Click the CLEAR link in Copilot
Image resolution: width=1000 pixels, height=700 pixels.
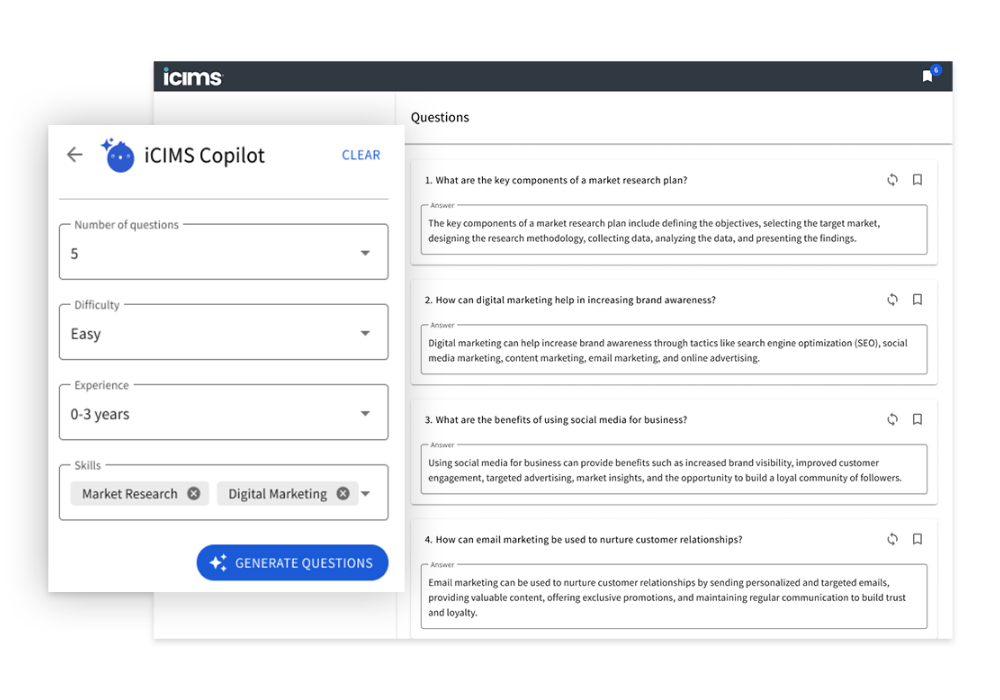pos(361,155)
